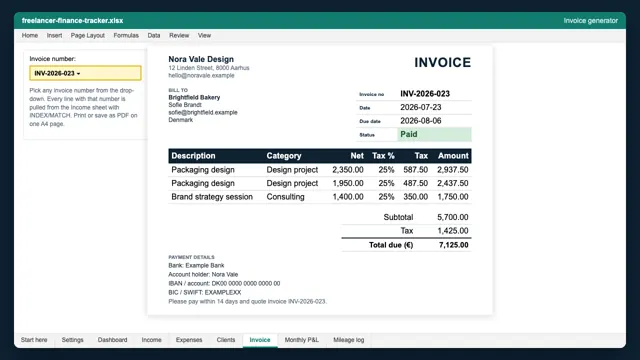Open the View menu

(x=204, y=36)
